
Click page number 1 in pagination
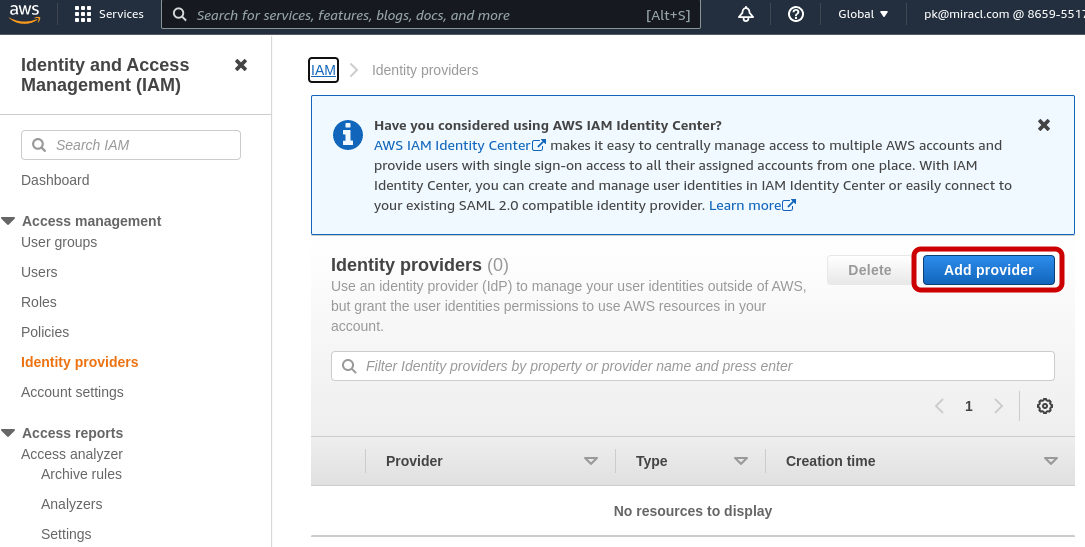(x=969, y=406)
